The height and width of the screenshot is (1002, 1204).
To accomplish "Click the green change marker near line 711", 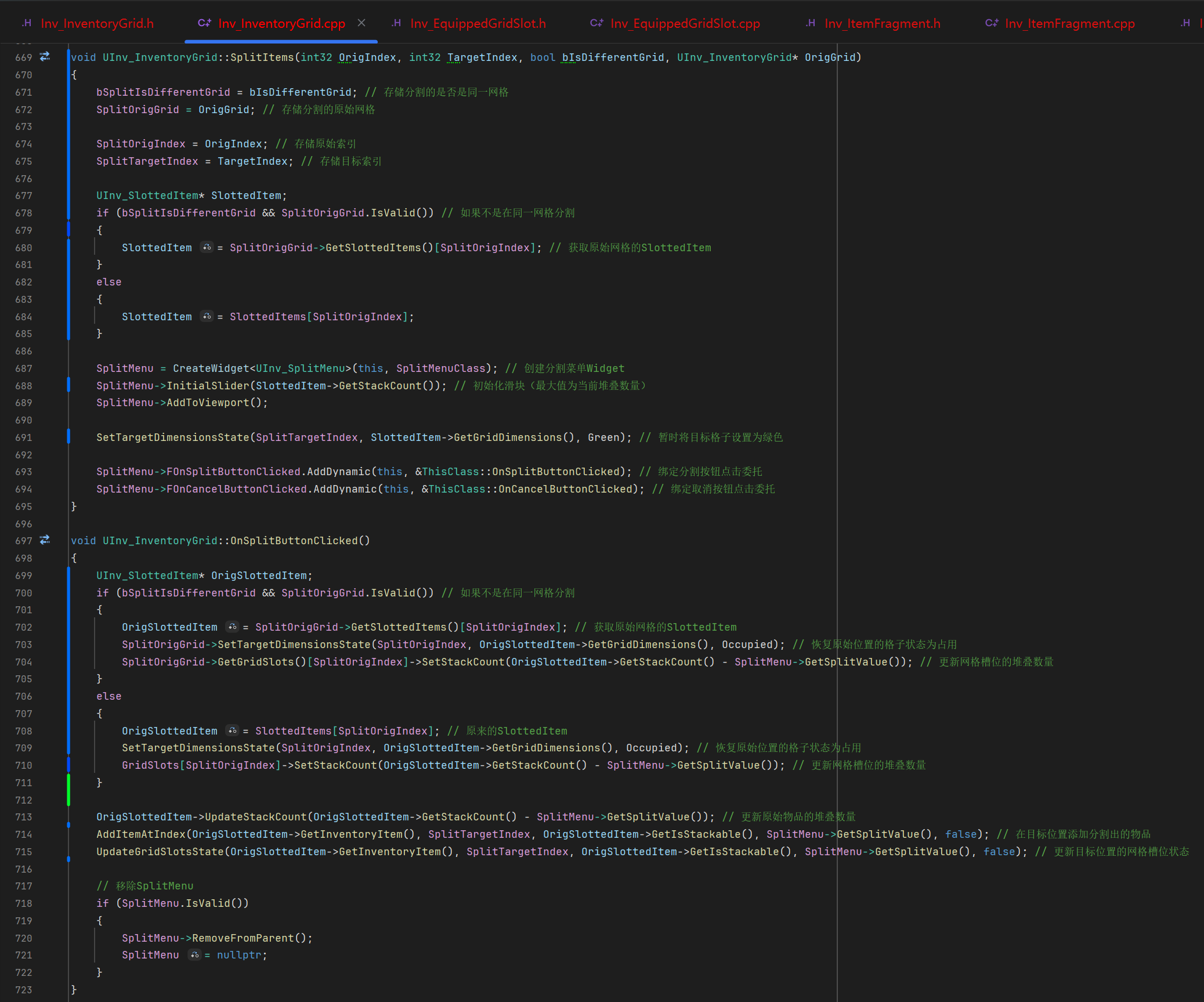I will pos(68,789).
